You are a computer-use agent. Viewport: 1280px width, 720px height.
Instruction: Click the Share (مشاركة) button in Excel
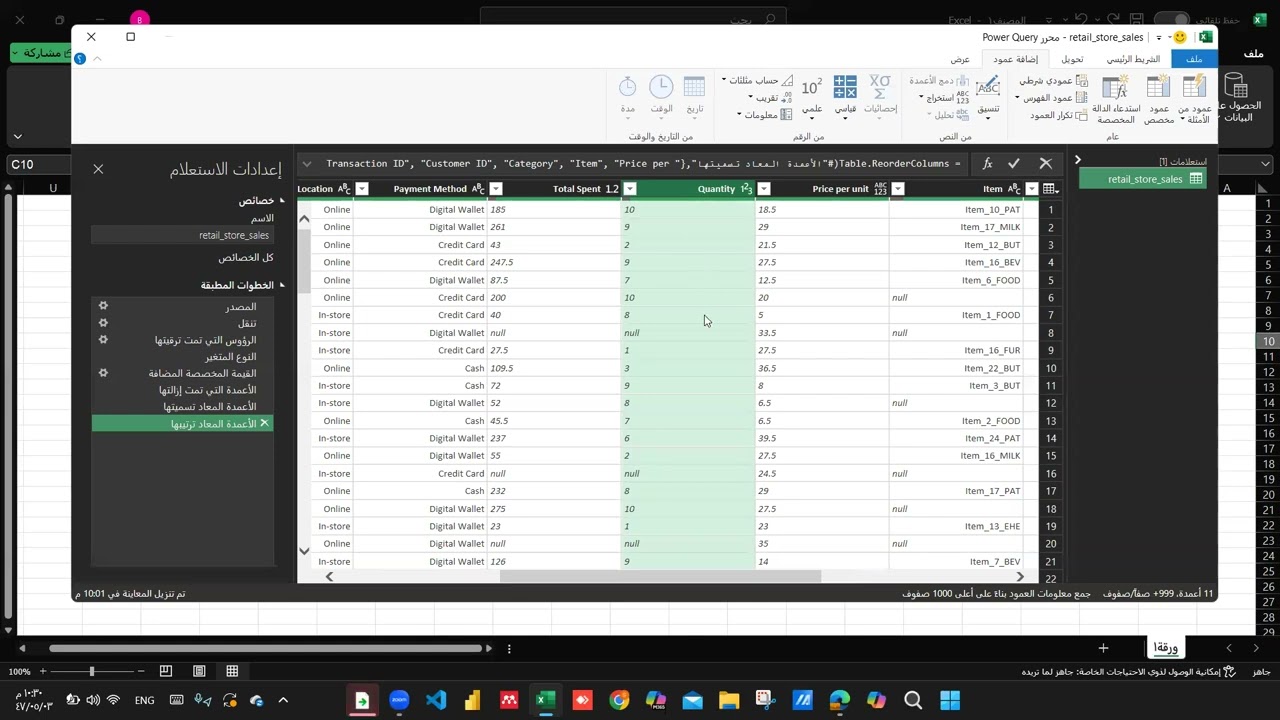click(x=42, y=52)
